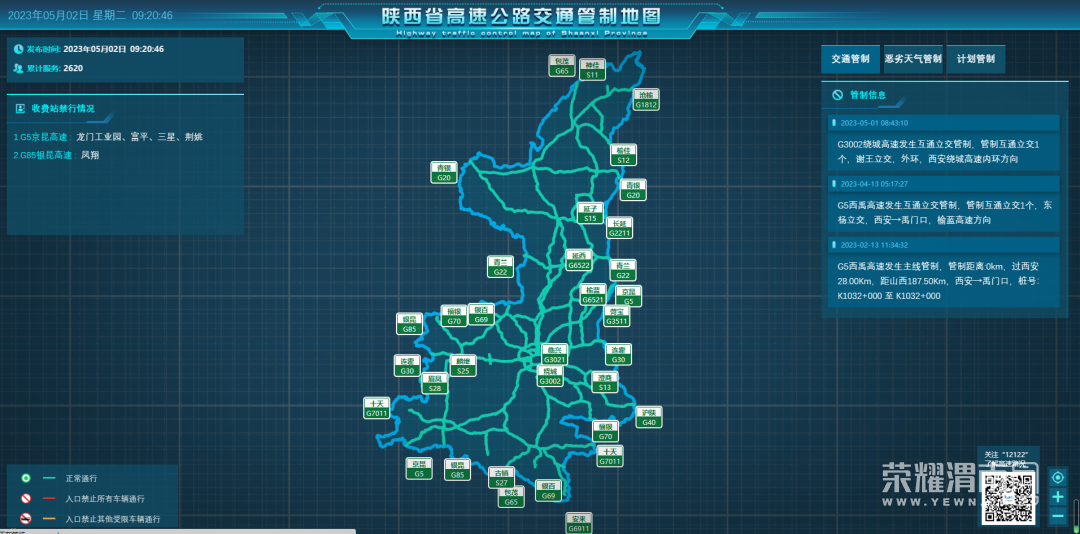This screenshot has height=534, width=1080.
Task: Switch to the 恶劣天气管制 tab
Action: point(913,59)
